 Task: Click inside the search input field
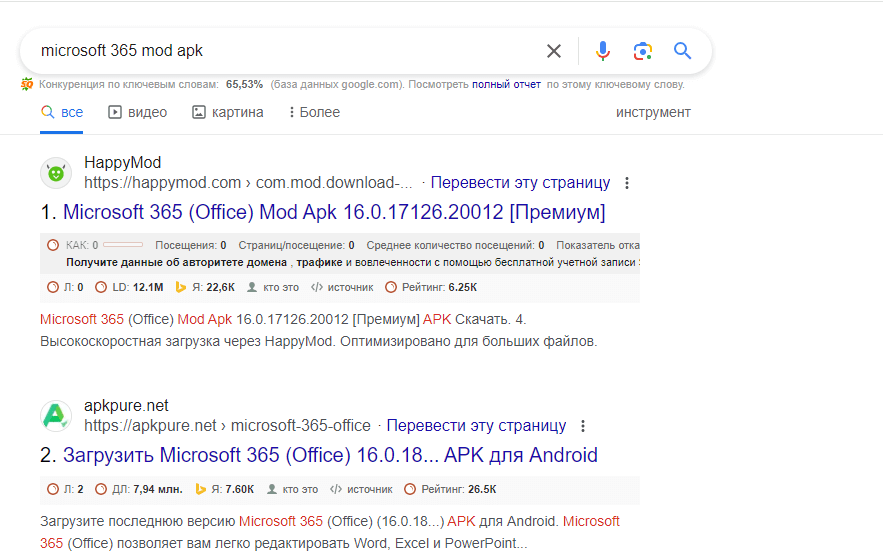point(280,51)
